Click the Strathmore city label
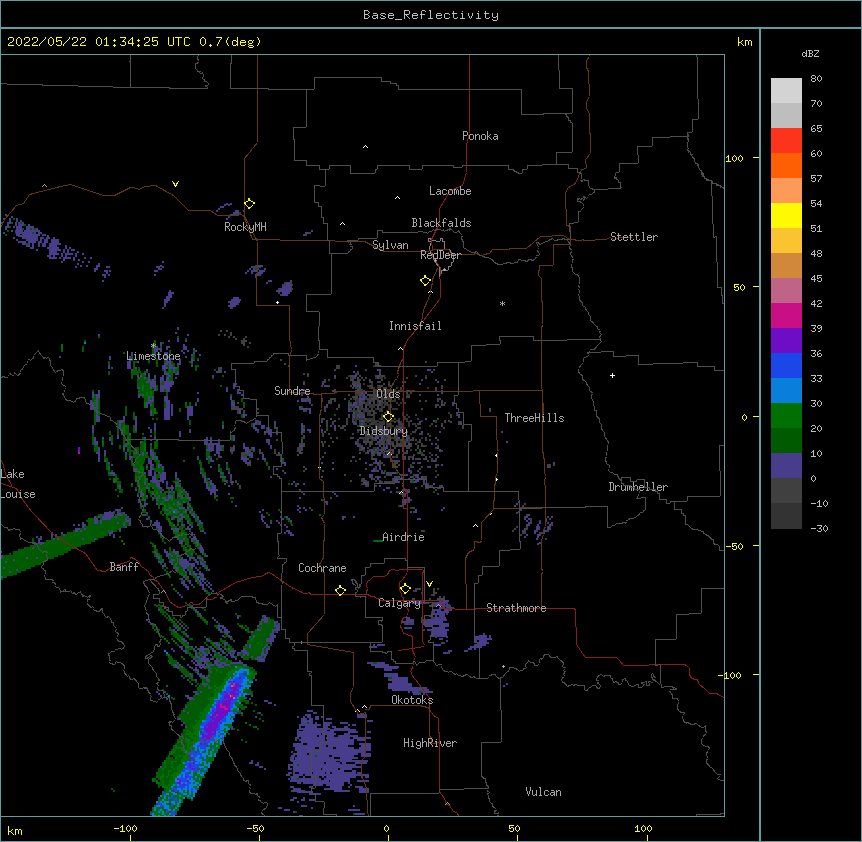 point(516,608)
